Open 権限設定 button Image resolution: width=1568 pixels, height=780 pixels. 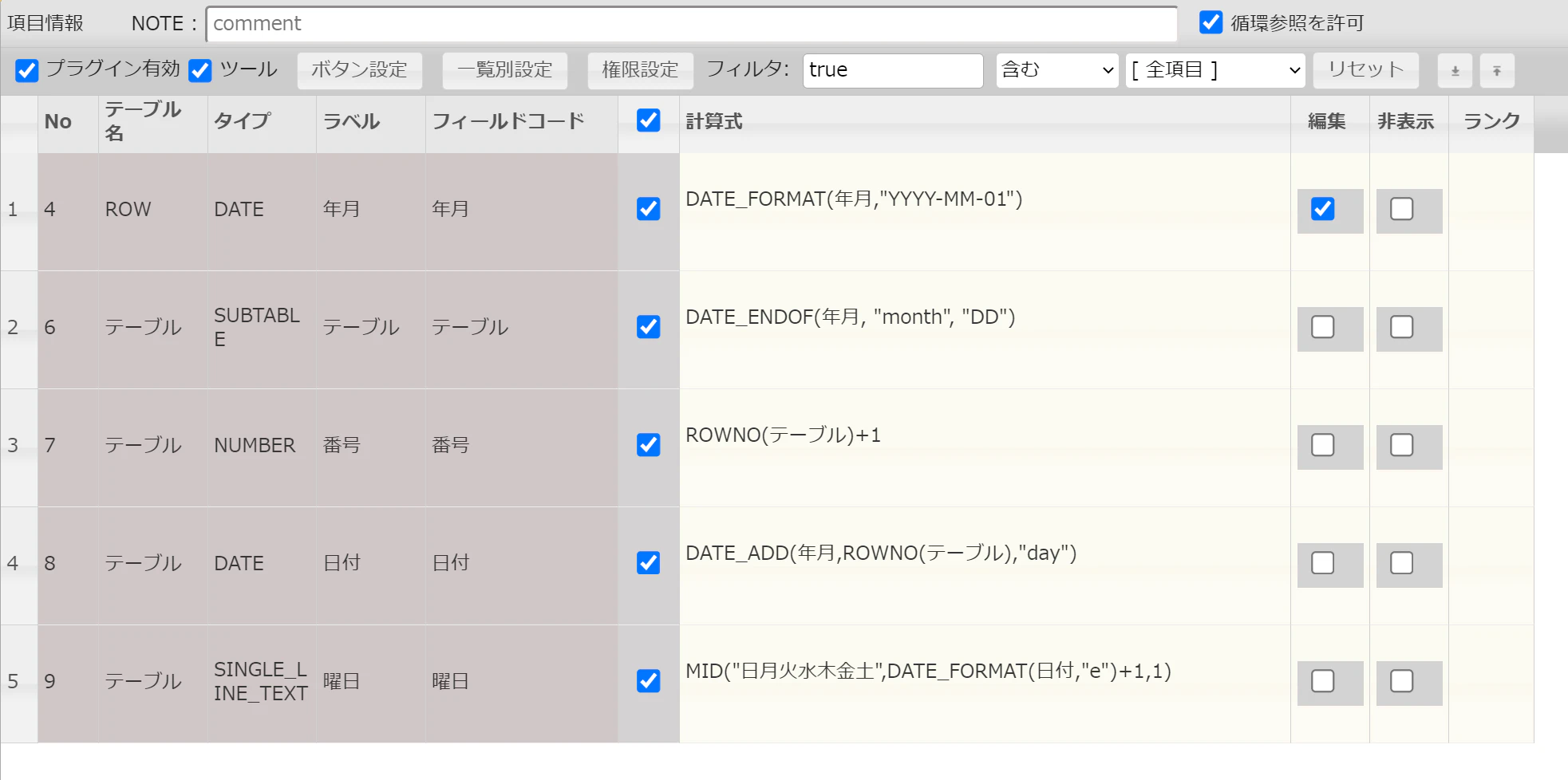pyautogui.click(x=640, y=70)
